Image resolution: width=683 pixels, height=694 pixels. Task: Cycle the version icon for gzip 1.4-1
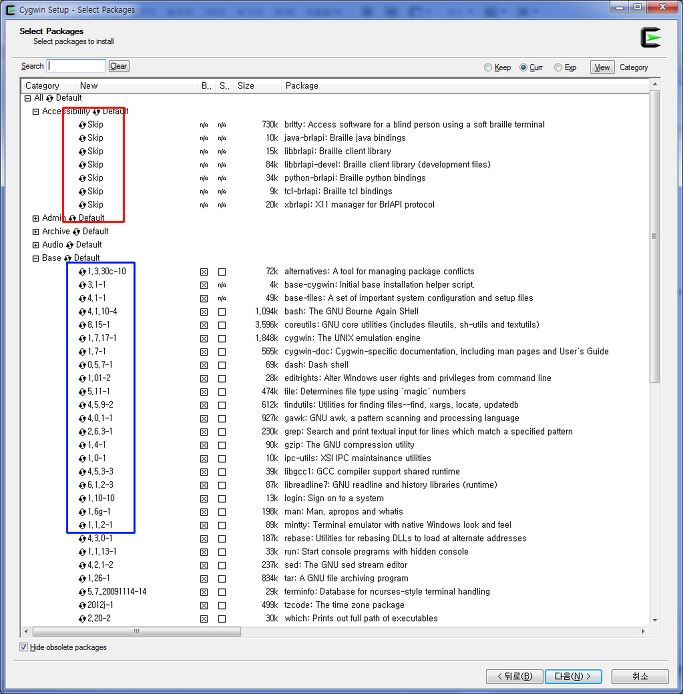click(82, 445)
